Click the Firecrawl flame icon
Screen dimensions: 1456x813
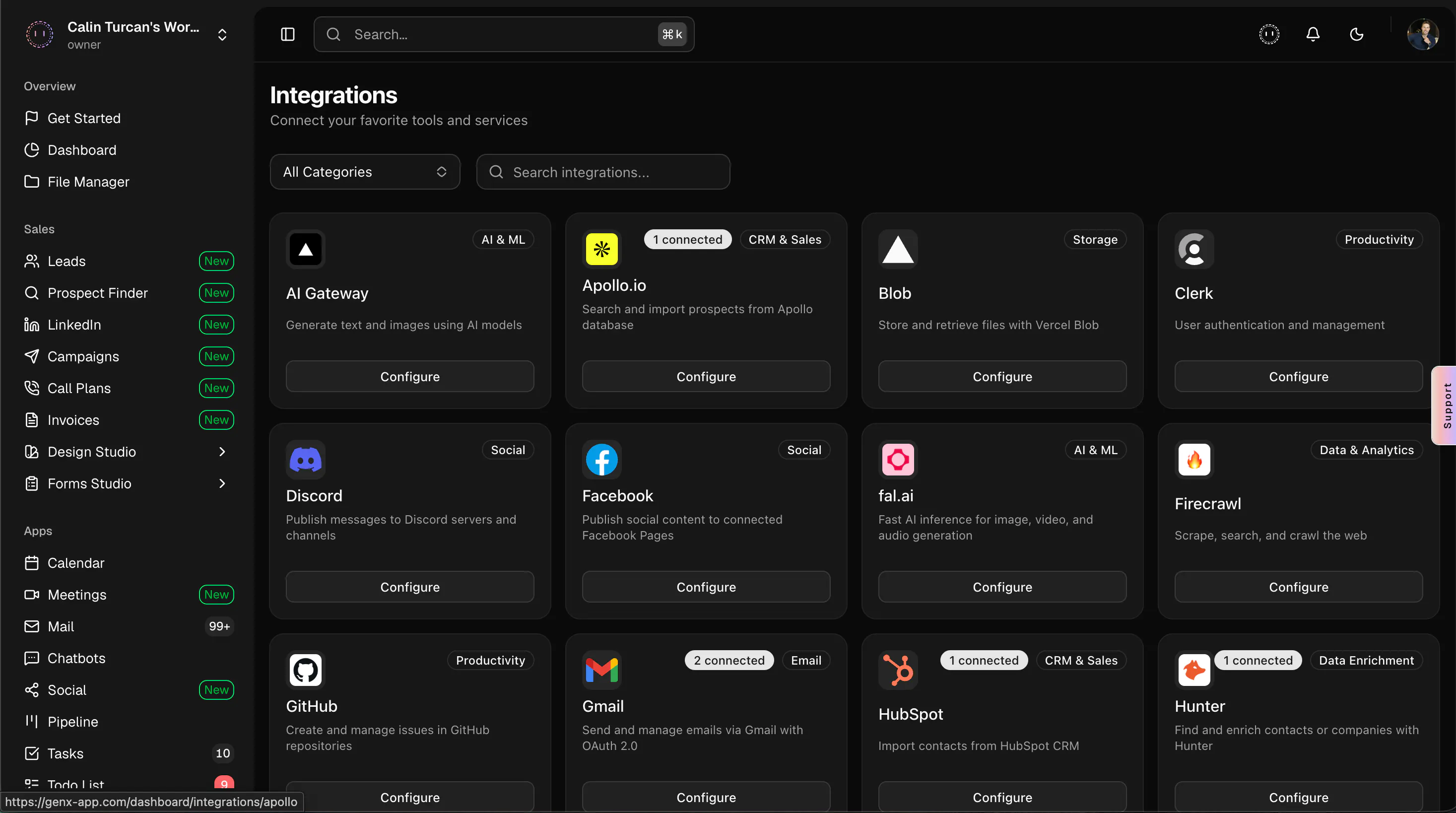coord(1194,459)
